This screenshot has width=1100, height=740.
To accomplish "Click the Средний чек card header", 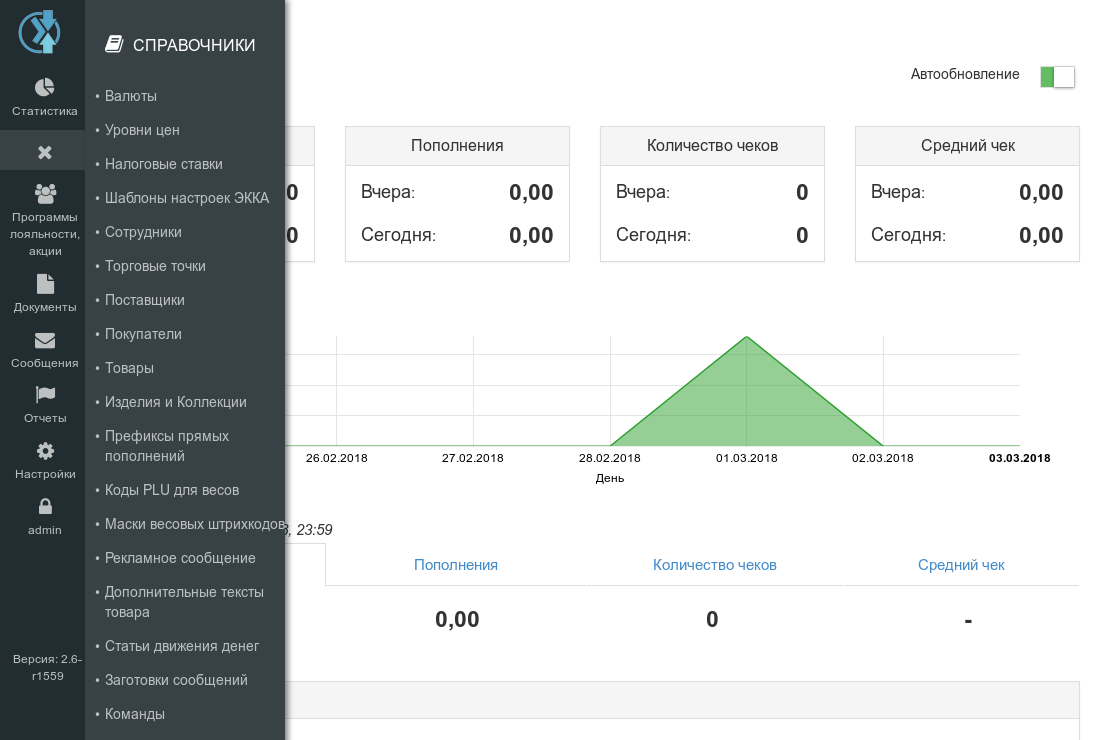I will [967, 146].
